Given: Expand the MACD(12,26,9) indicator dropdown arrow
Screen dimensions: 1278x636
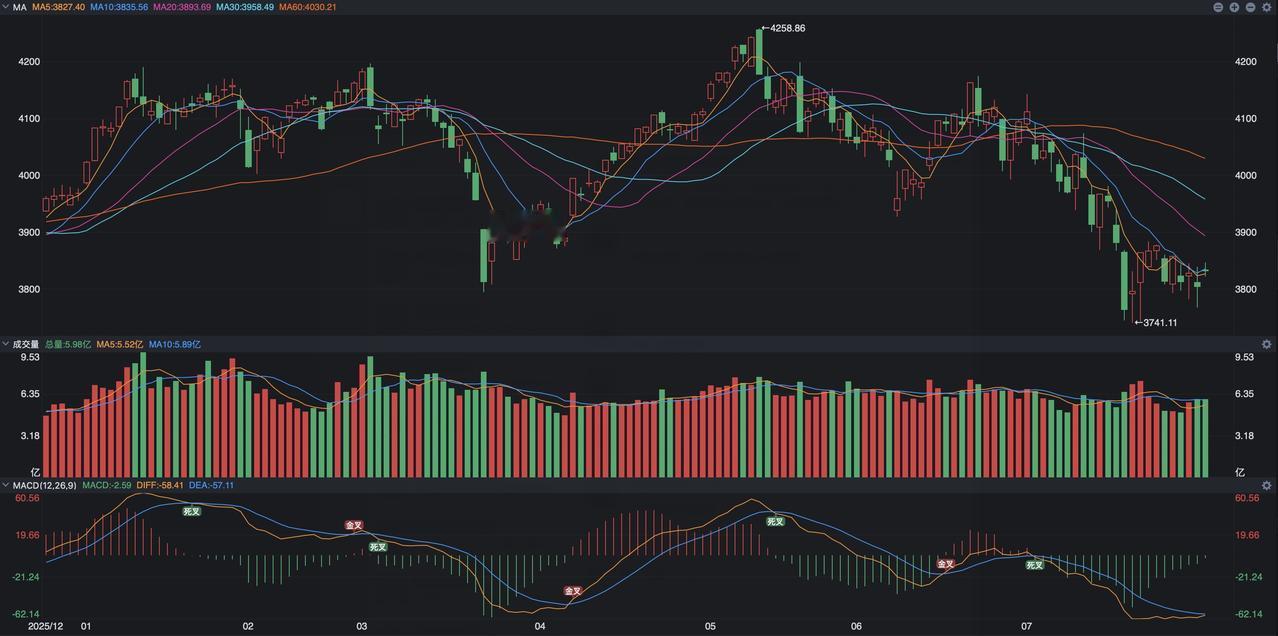Looking at the screenshot, I should click(6, 485).
